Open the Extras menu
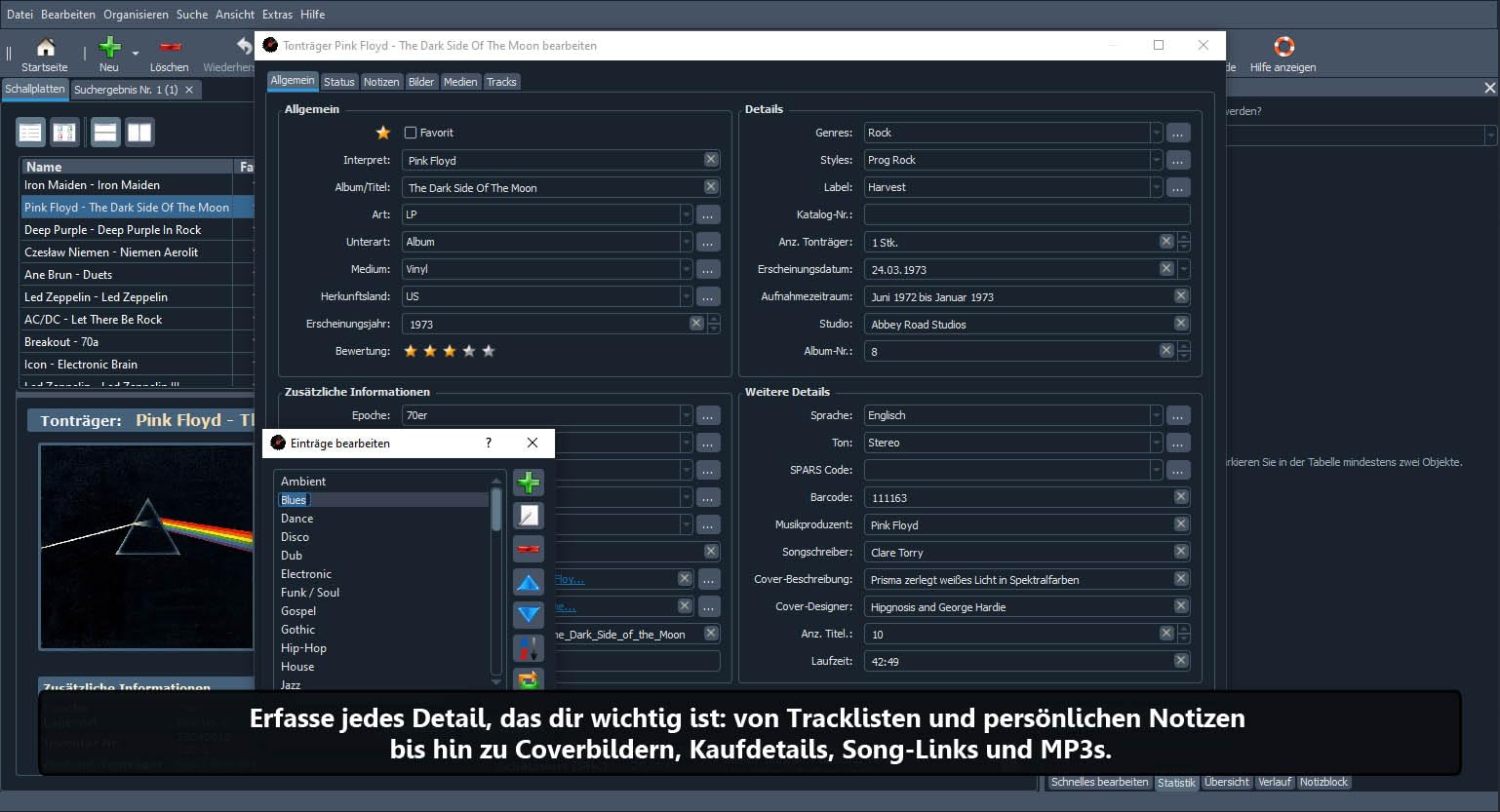This screenshot has width=1500, height=812. 277,15
